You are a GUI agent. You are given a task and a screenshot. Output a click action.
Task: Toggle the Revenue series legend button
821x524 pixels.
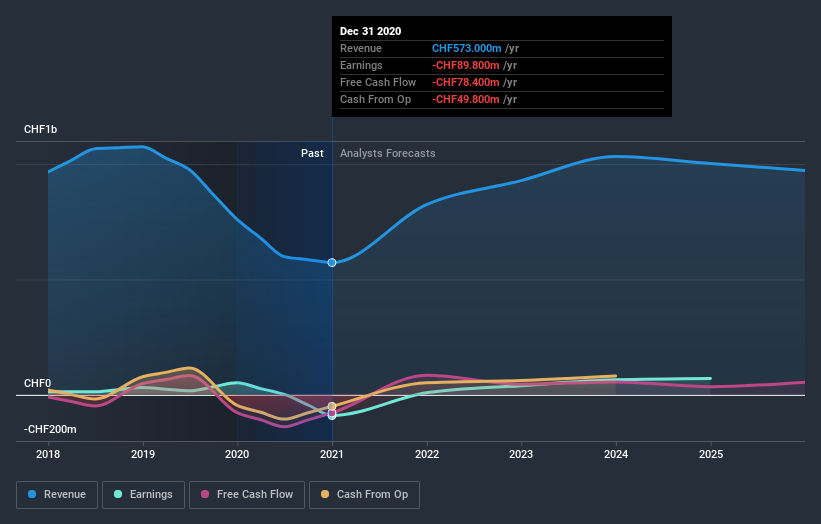point(57,495)
